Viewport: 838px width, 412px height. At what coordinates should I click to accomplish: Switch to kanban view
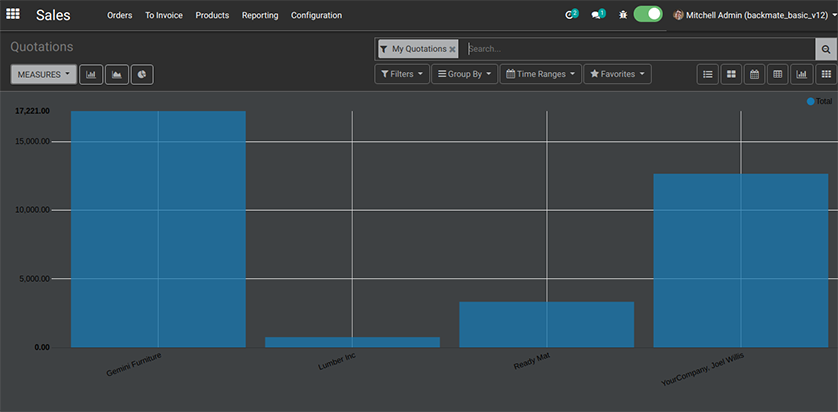coord(731,74)
